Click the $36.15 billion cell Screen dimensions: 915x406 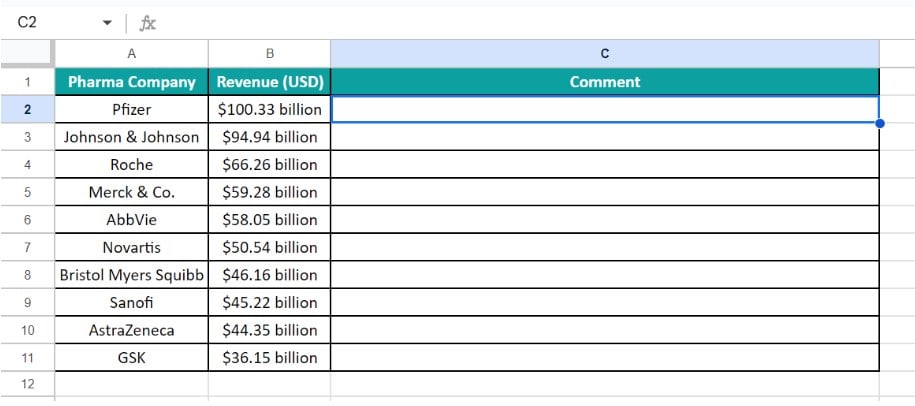pyautogui.click(x=270, y=358)
